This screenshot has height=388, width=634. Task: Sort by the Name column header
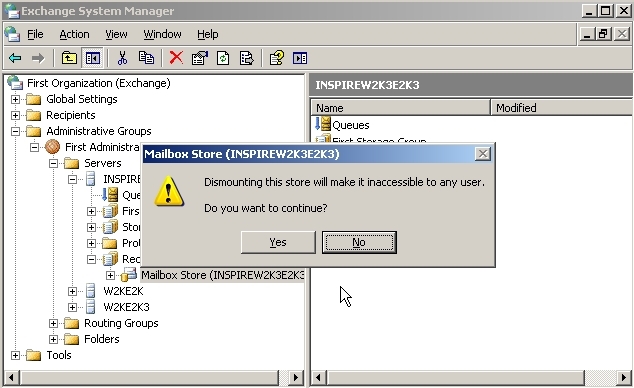[400, 108]
